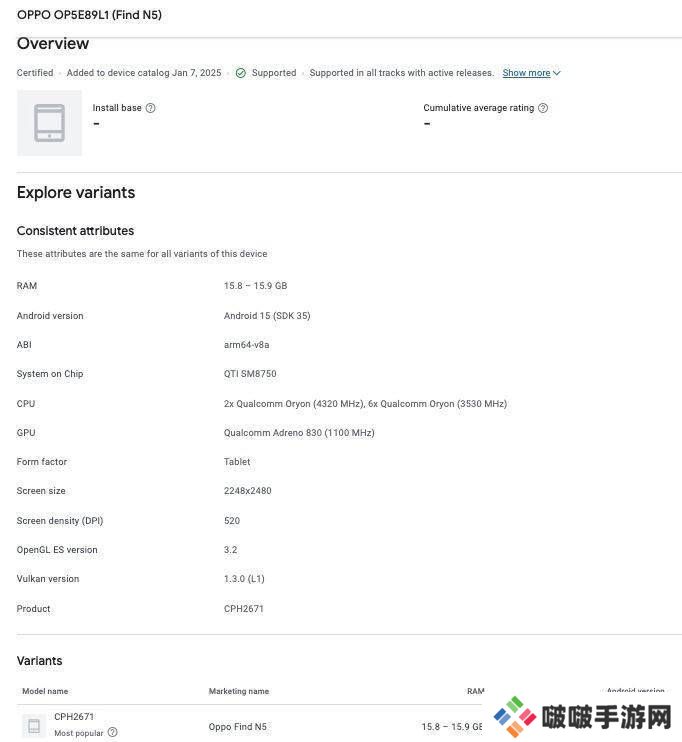Image resolution: width=682 pixels, height=742 pixels.
Task: Select the Oppo Find N5 marketing name
Action: coord(238,726)
